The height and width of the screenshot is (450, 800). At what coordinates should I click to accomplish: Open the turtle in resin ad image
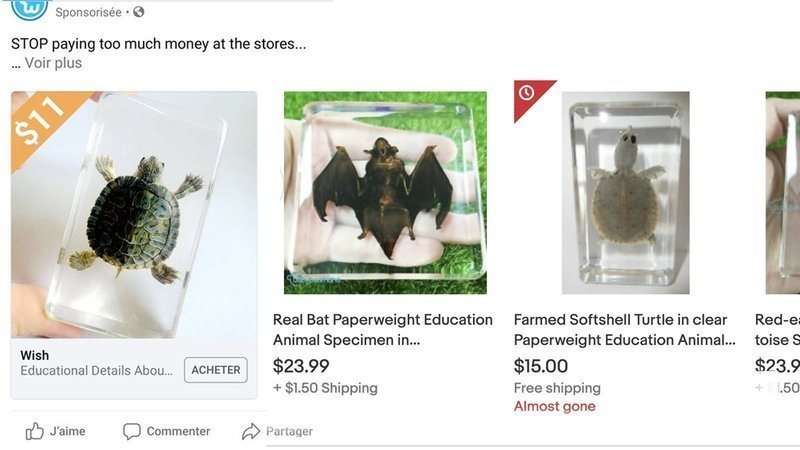(x=134, y=215)
